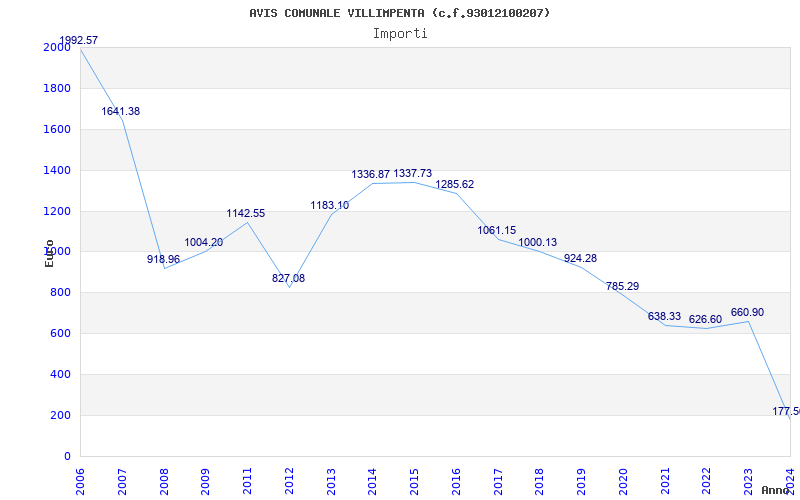Click the 2019 x-axis year label
800x500 pixels.
point(582,481)
